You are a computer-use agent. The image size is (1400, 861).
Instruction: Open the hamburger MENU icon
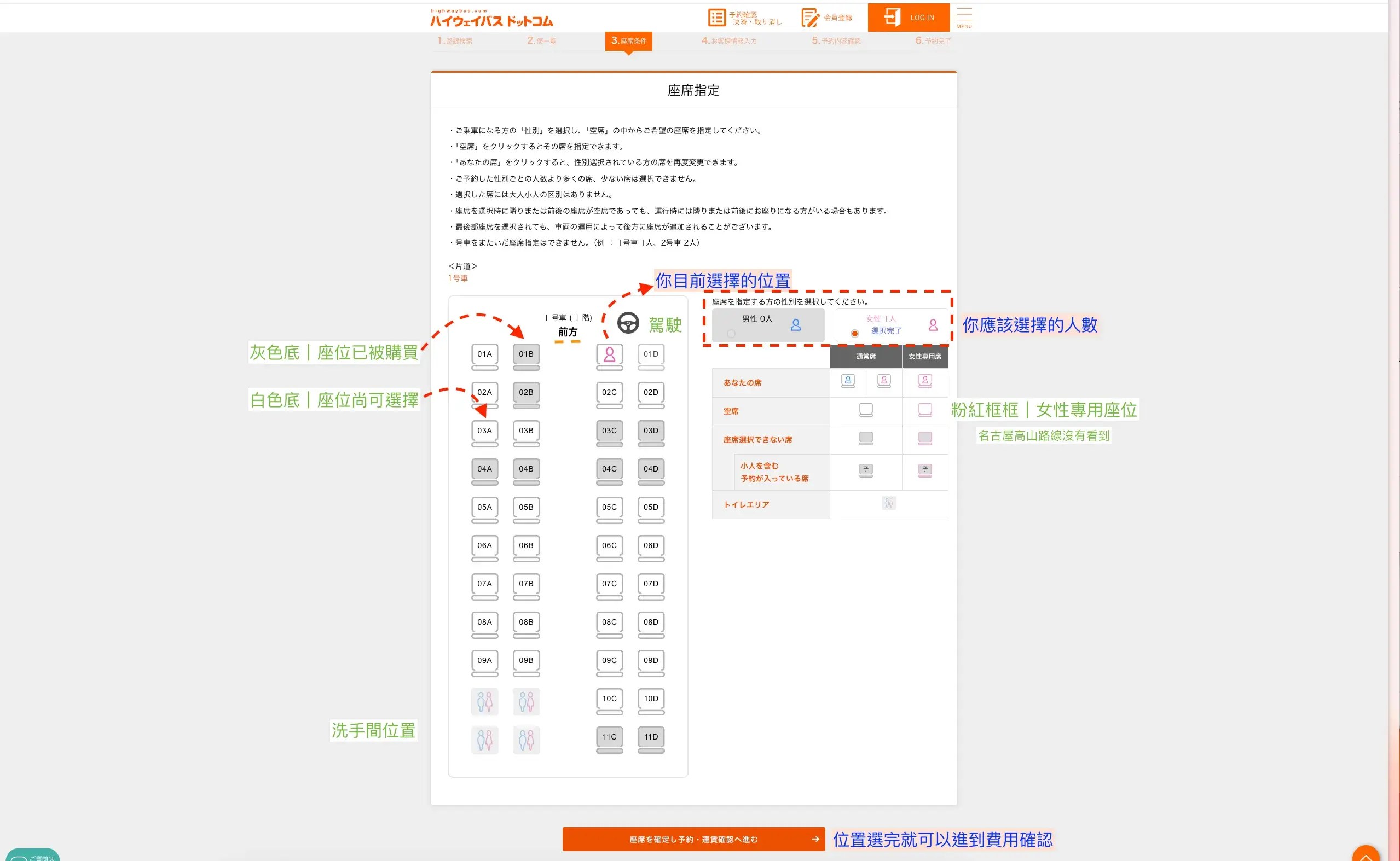pyautogui.click(x=964, y=16)
